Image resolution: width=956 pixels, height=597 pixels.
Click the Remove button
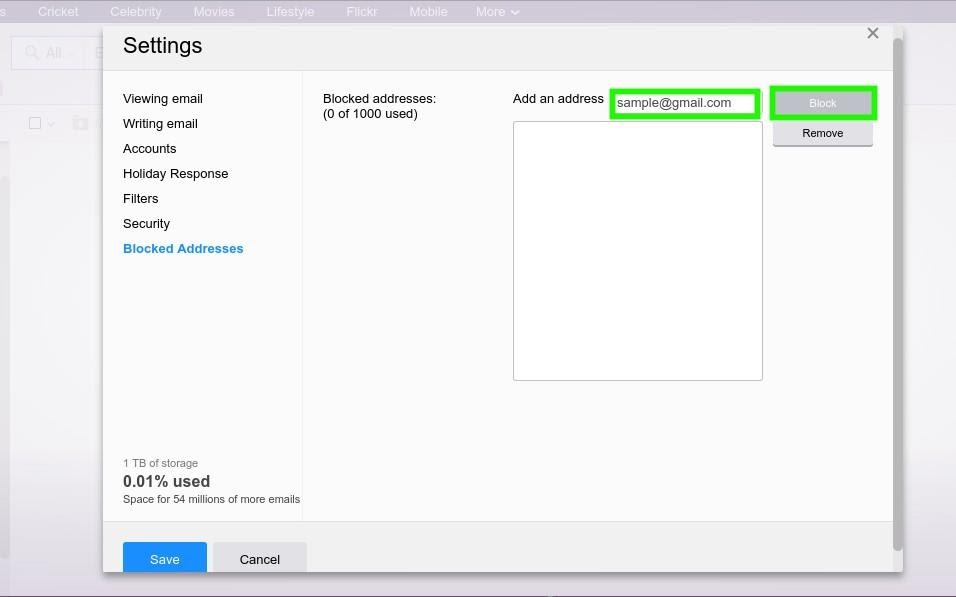click(822, 132)
